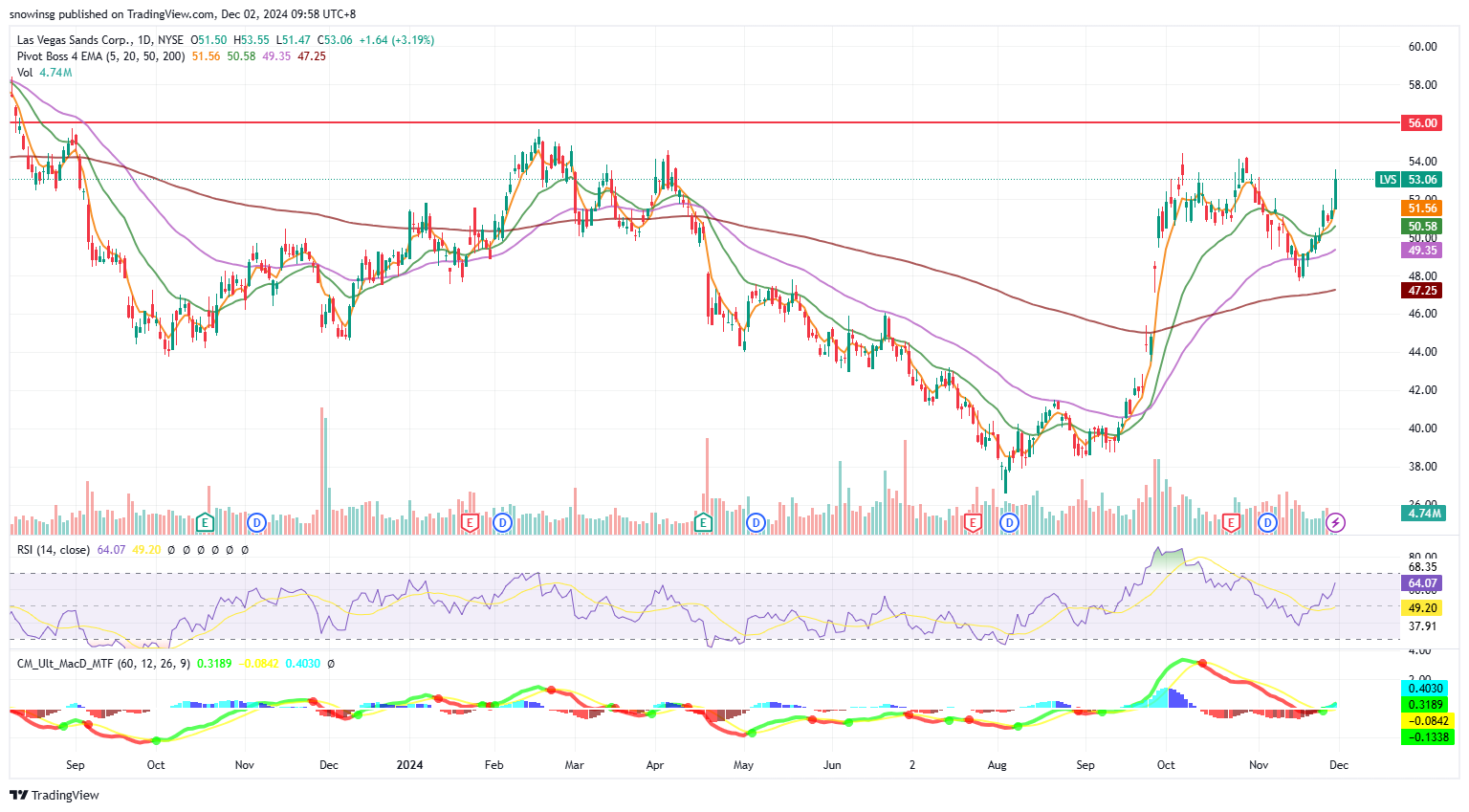Click the 44.00 price axis value
The height and width of the screenshot is (812, 1469).
pos(1422,351)
